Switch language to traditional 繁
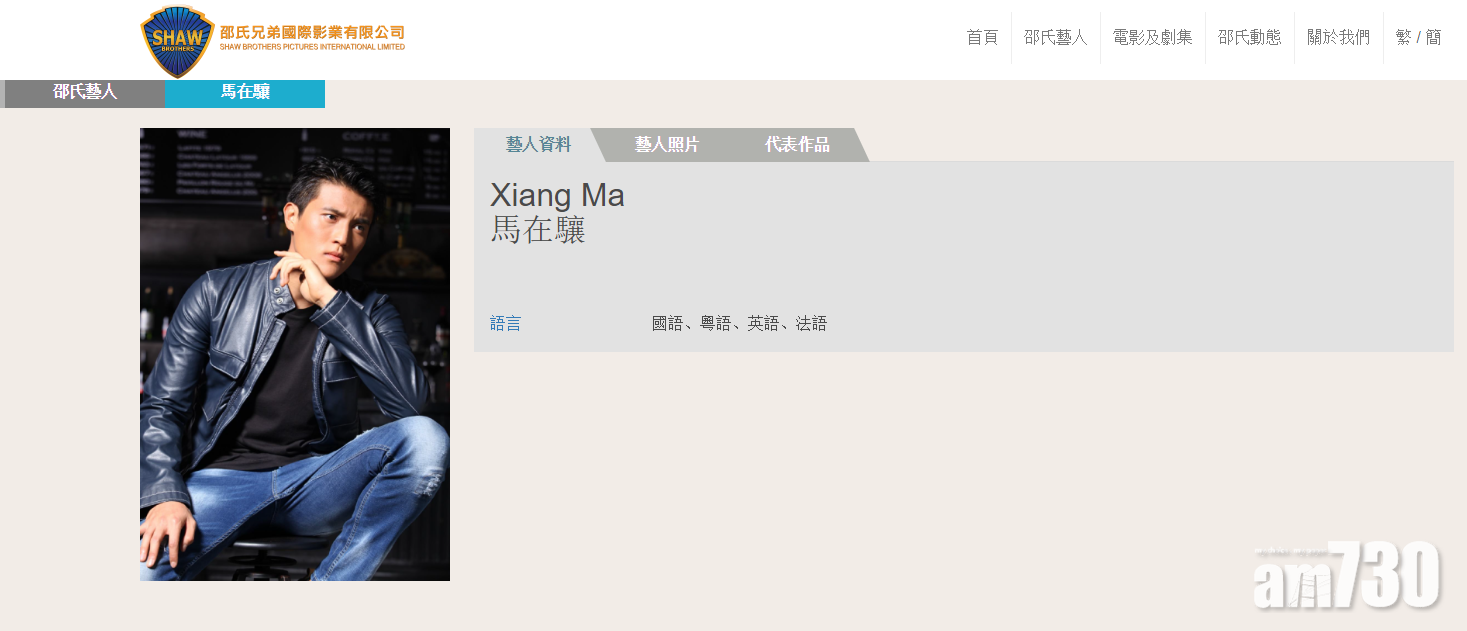 click(x=1403, y=37)
